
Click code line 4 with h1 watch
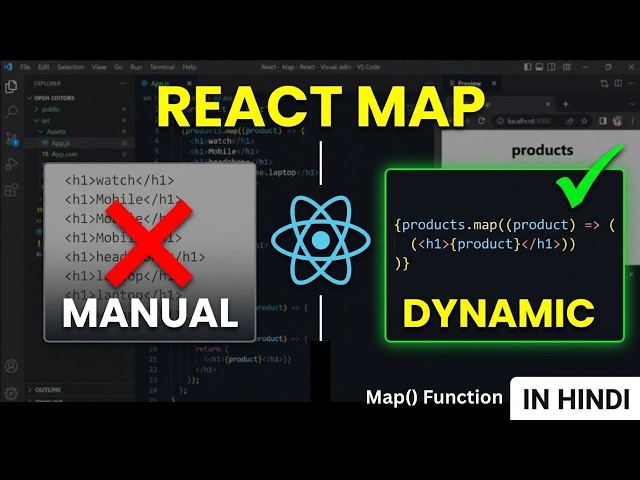(222, 141)
